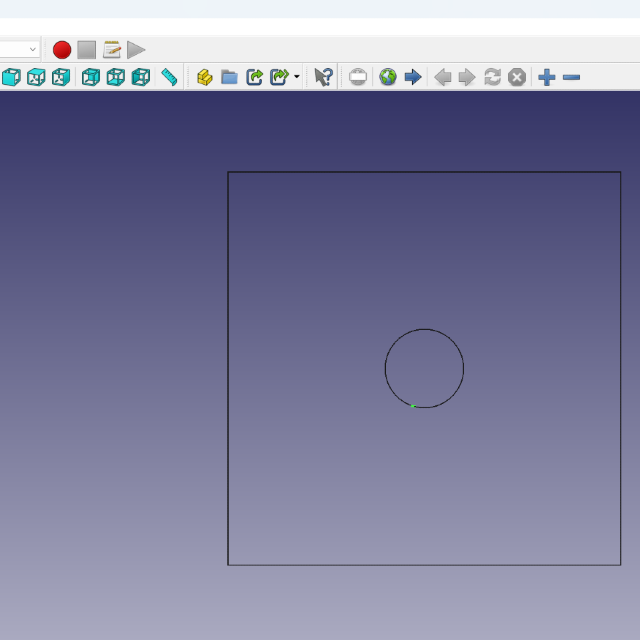Image resolution: width=640 pixels, height=640 pixels.
Task: Create a new part with yellow blocks icon
Action: (x=205, y=77)
